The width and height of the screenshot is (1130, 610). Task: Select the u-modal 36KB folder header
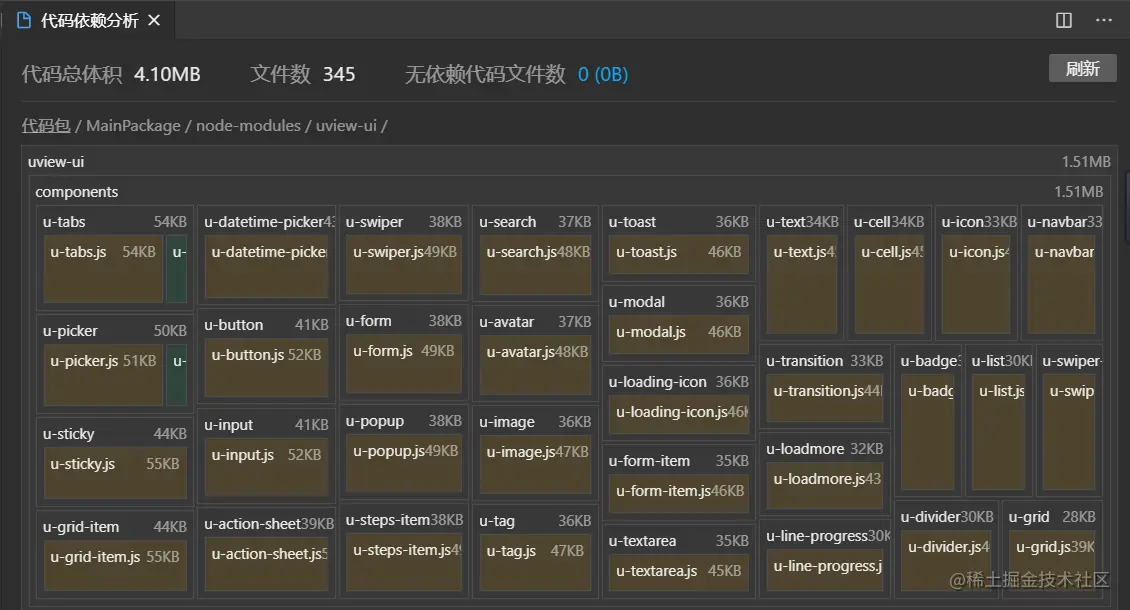click(678, 301)
